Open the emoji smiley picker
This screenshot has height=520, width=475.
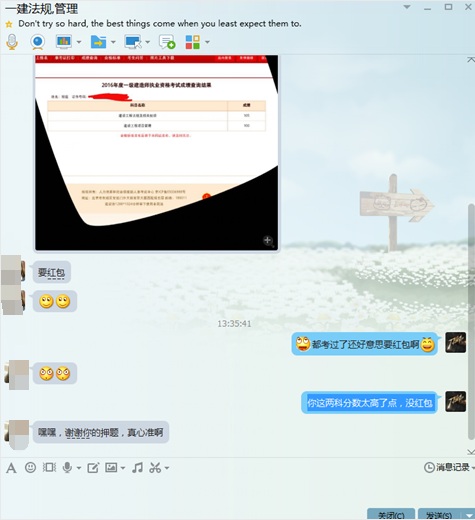(x=30, y=467)
